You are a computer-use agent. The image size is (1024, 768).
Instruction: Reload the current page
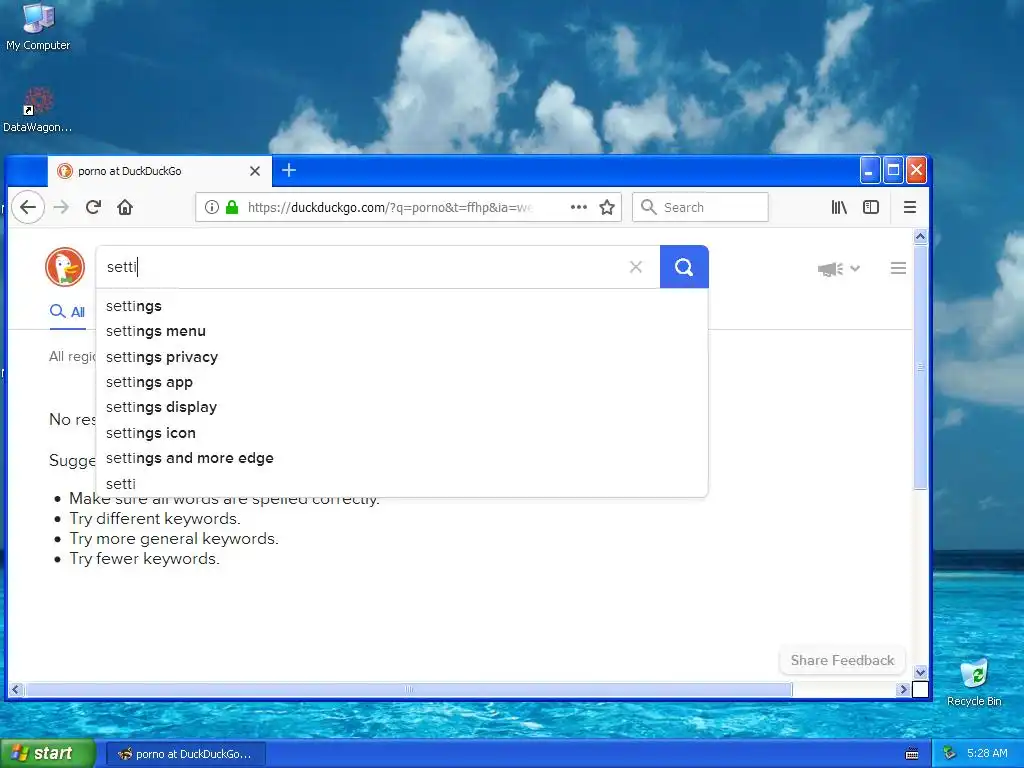93,208
